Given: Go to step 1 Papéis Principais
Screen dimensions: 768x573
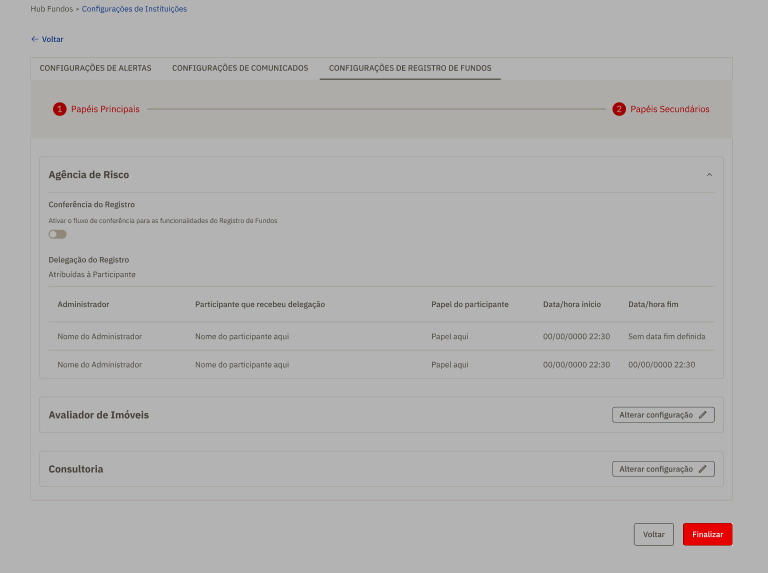Looking at the screenshot, I should (96, 109).
